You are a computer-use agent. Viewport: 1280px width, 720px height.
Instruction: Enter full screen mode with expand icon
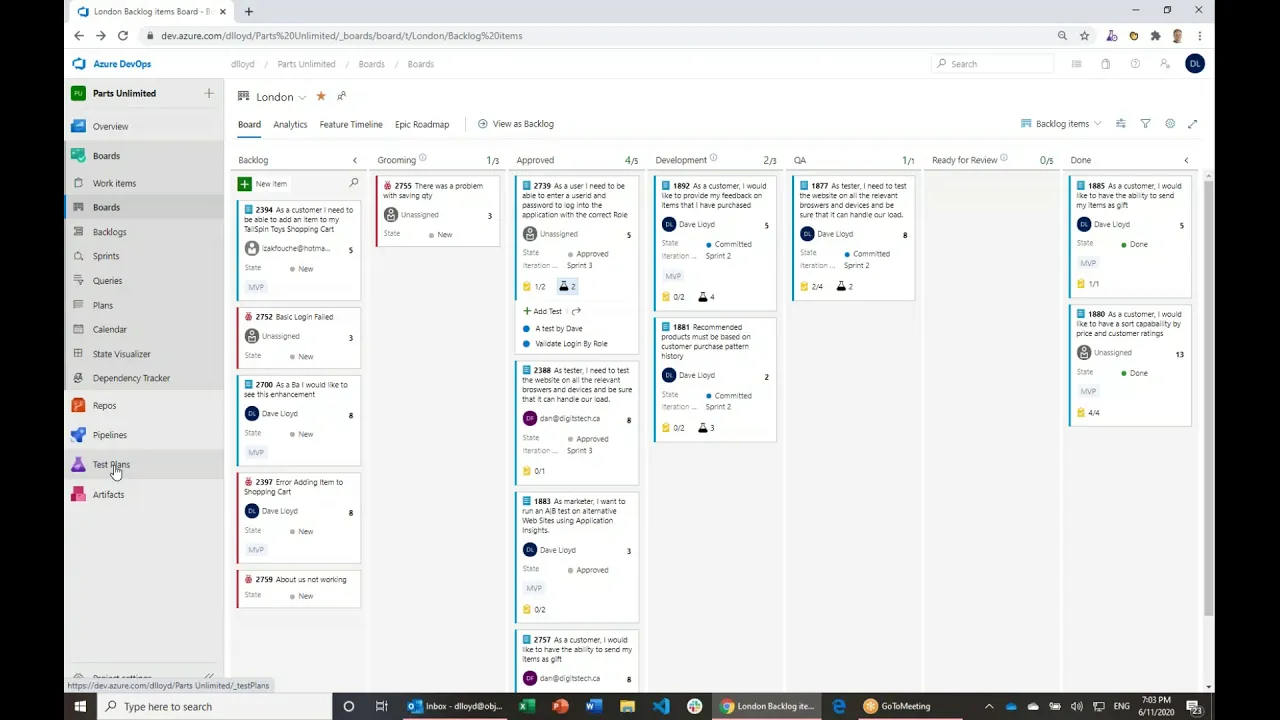coord(1192,124)
